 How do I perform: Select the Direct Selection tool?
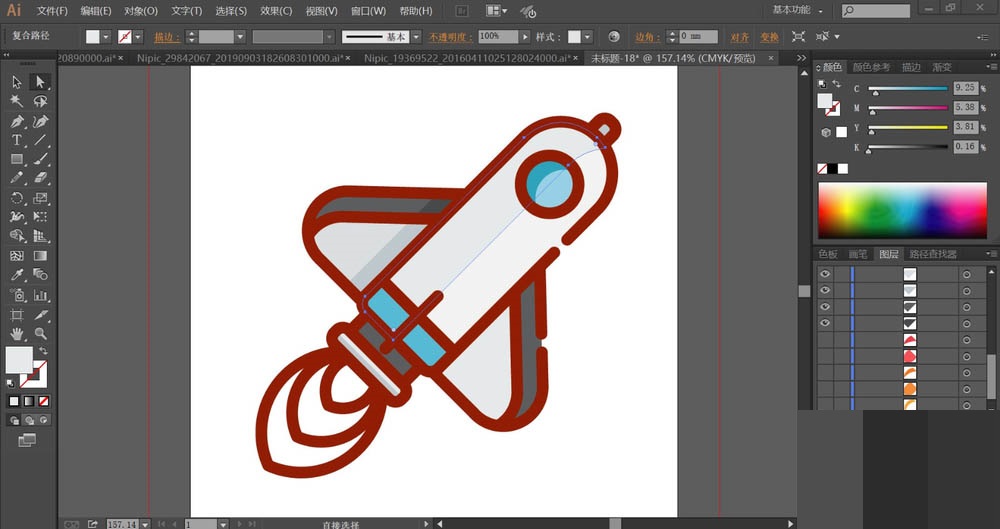(x=40, y=82)
